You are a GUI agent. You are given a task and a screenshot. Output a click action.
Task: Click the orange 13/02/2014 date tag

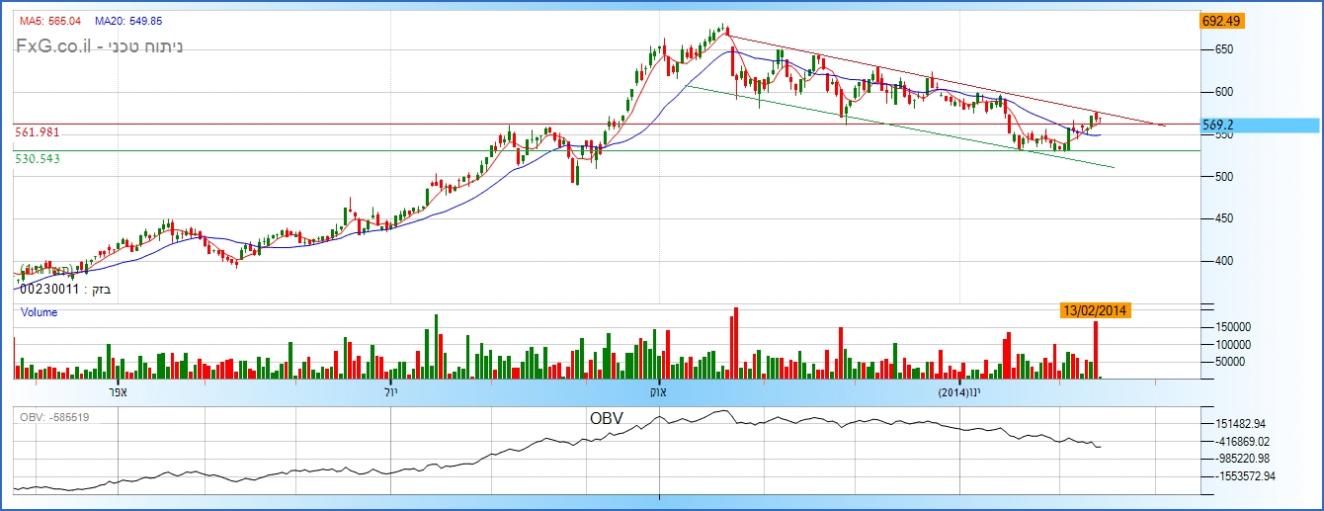tap(1096, 311)
